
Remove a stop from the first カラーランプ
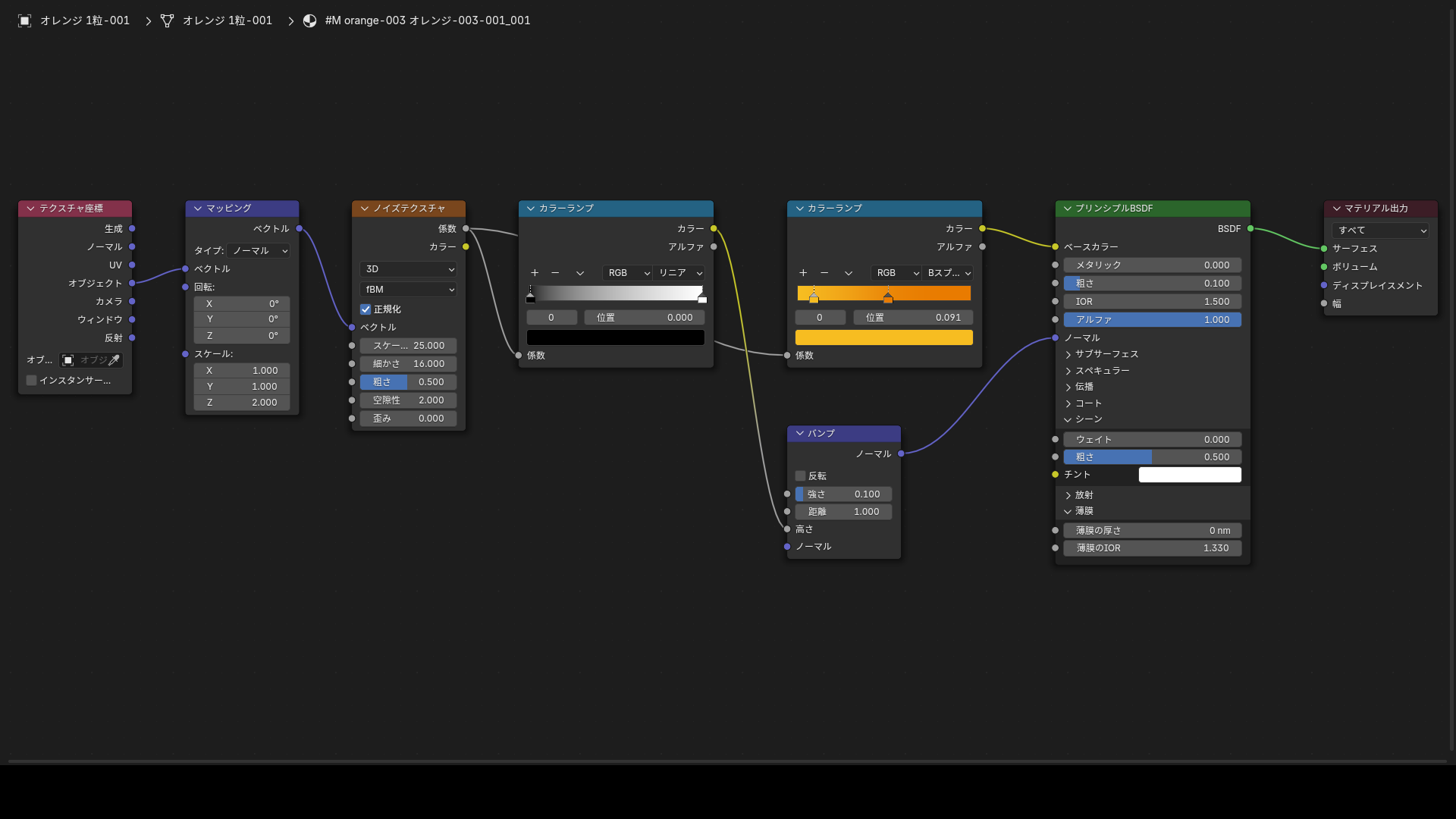tap(555, 273)
